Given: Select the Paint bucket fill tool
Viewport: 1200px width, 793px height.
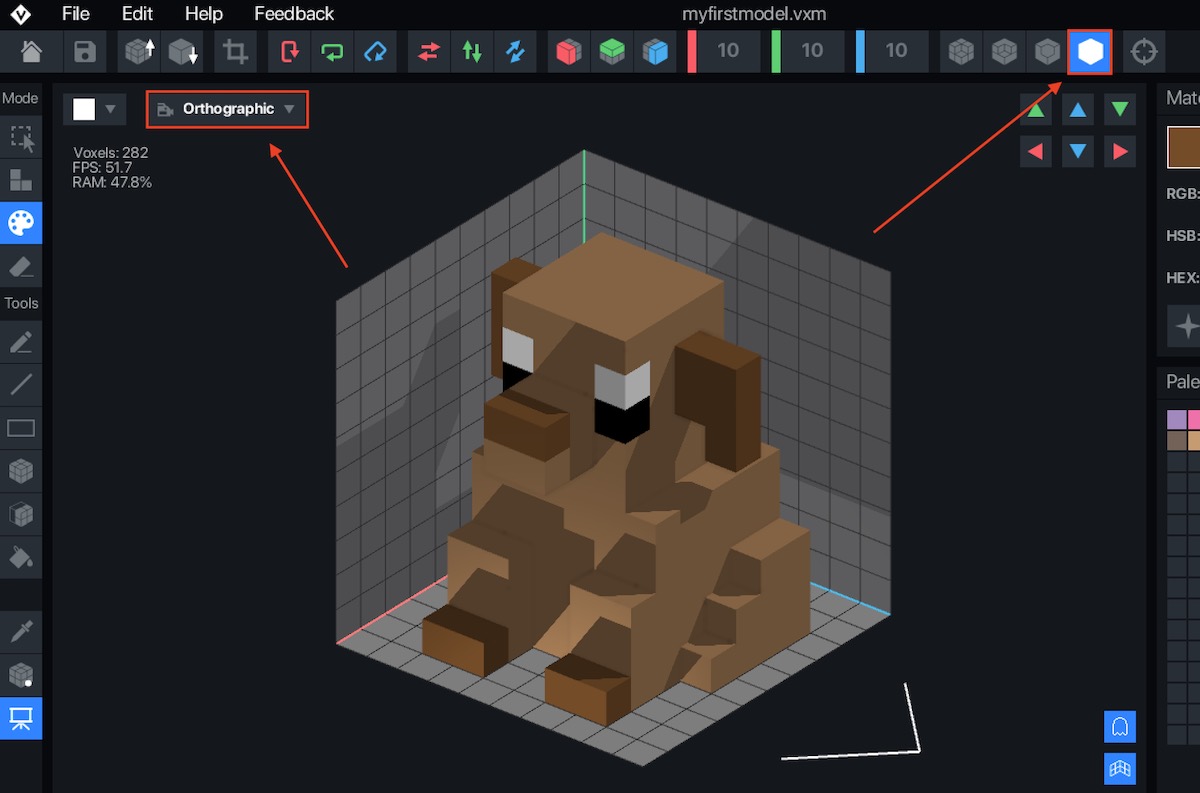Looking at the screenshot, I should click(x=21, y=557).
